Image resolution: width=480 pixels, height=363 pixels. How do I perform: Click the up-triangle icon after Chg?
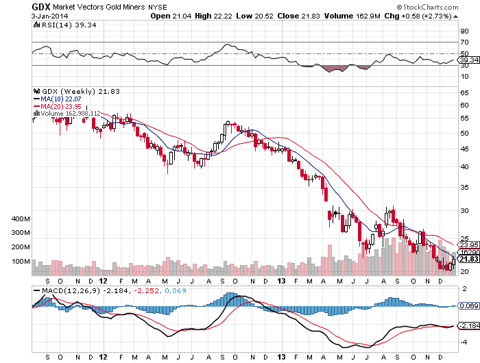click(456, 17)
